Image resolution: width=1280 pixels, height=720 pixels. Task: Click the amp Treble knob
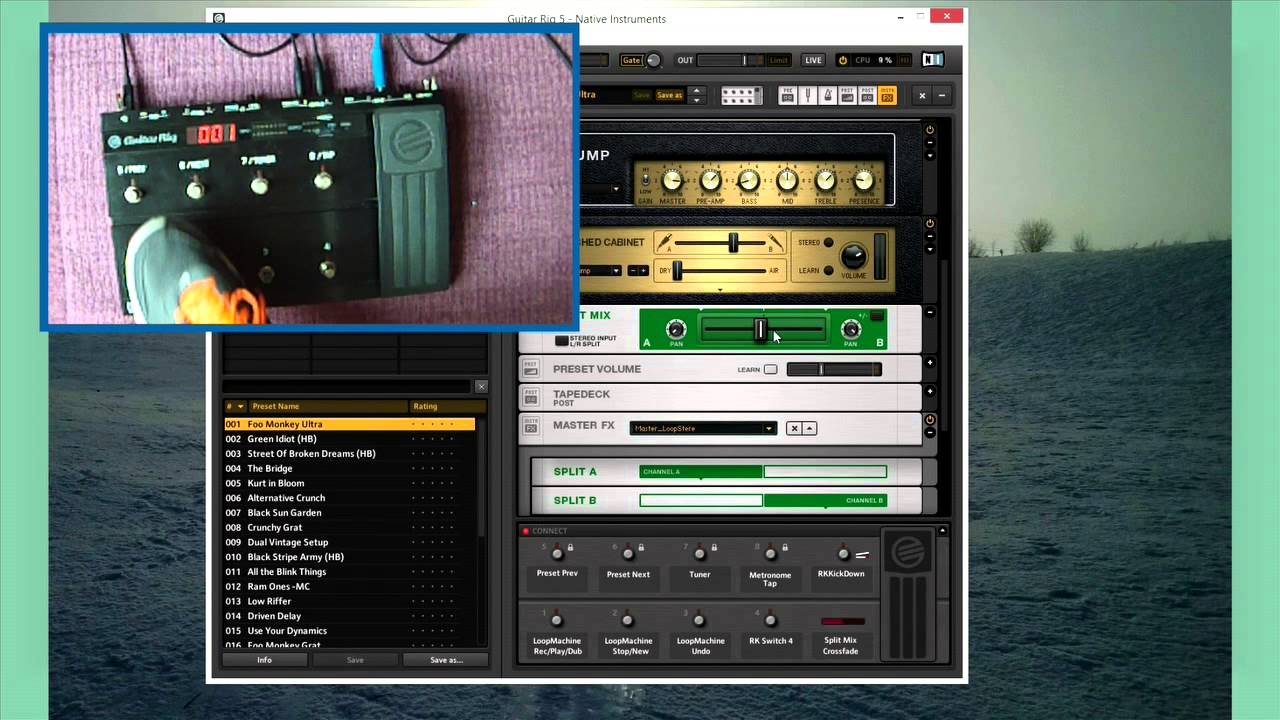coord(825,181)
